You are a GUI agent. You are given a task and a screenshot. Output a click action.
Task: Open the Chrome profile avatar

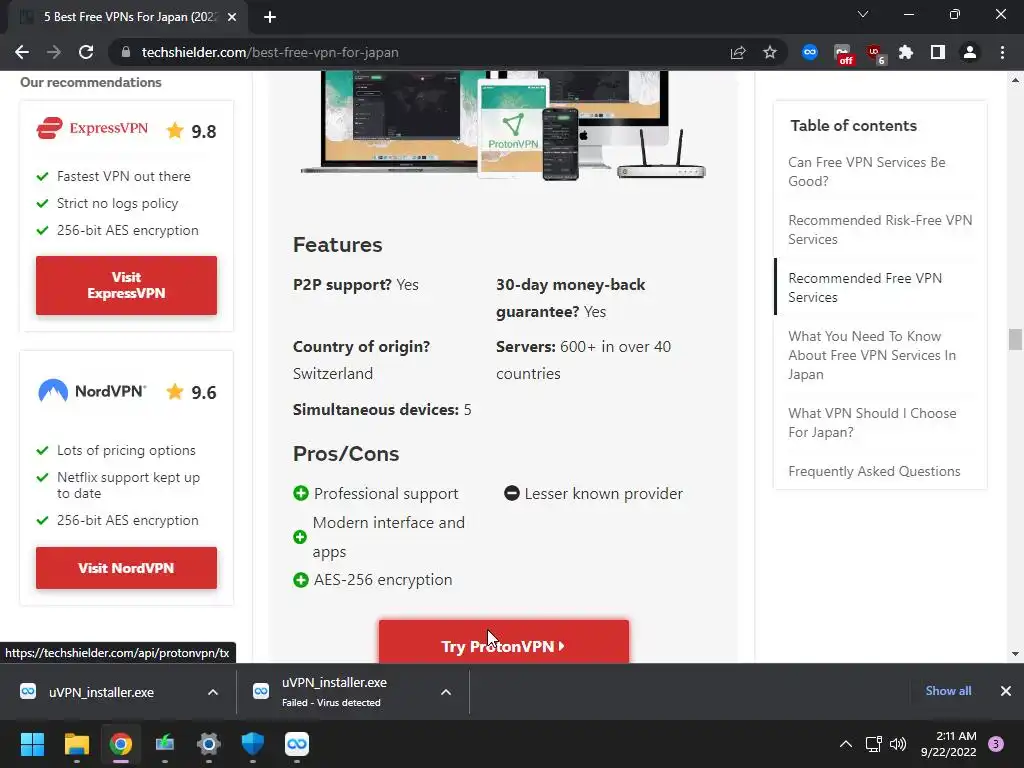click(x=970, y=52)
